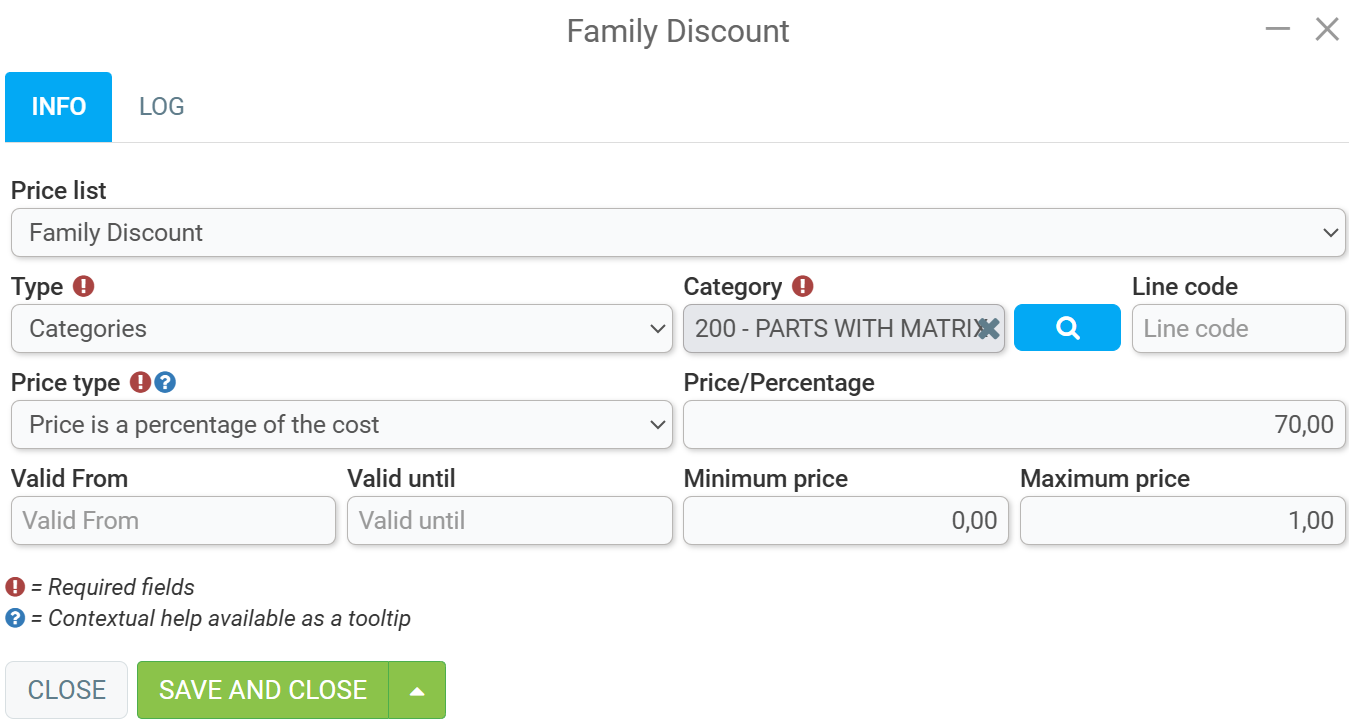The width and height of the screenshot is (1349, 728).
Task: Select the INFO tab
Action: (x=59, y=106)
